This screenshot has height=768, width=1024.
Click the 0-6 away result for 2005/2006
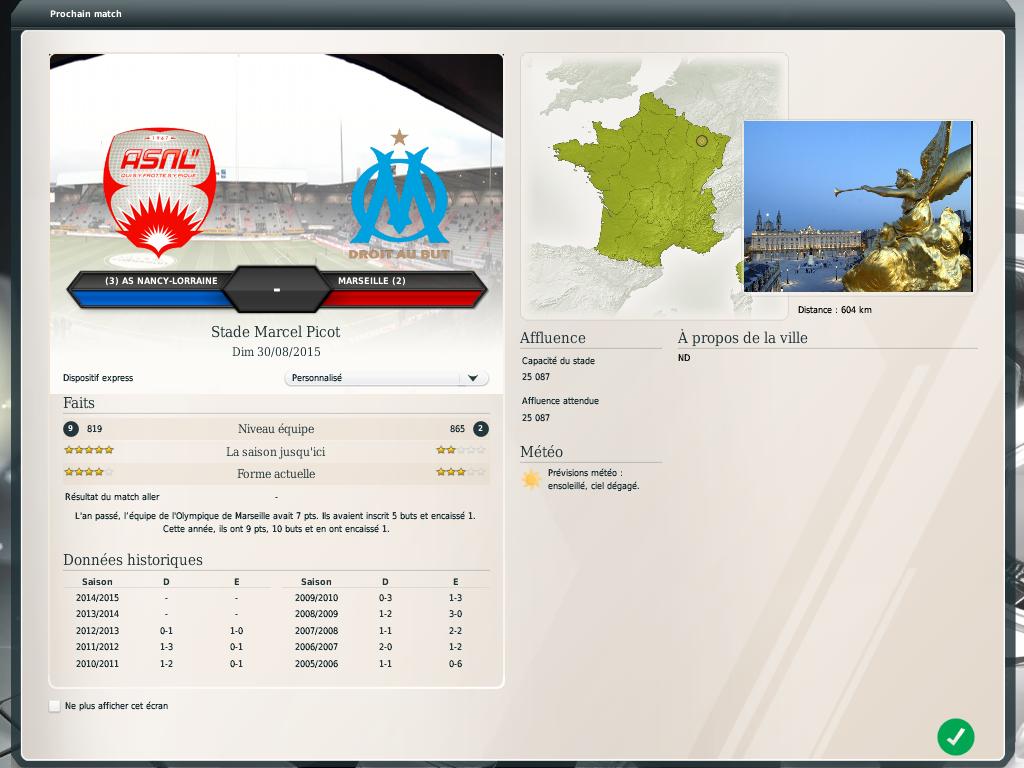click(456, 664)
